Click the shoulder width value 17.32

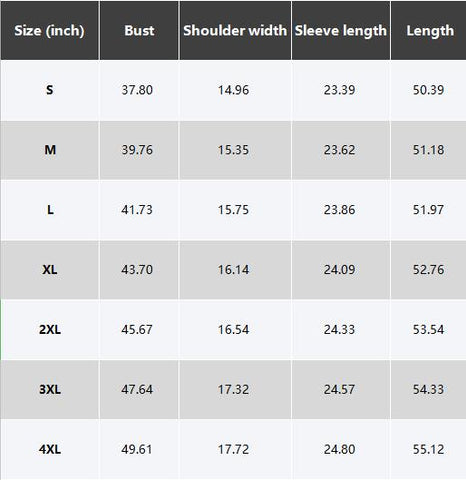tap(233, 389)
